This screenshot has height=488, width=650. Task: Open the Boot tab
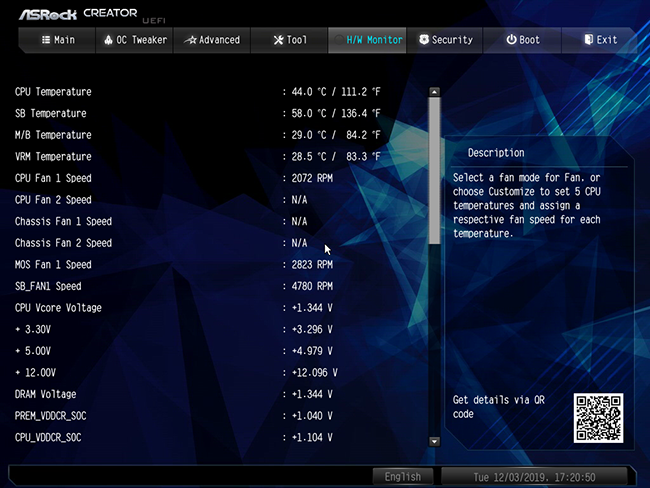522,40
